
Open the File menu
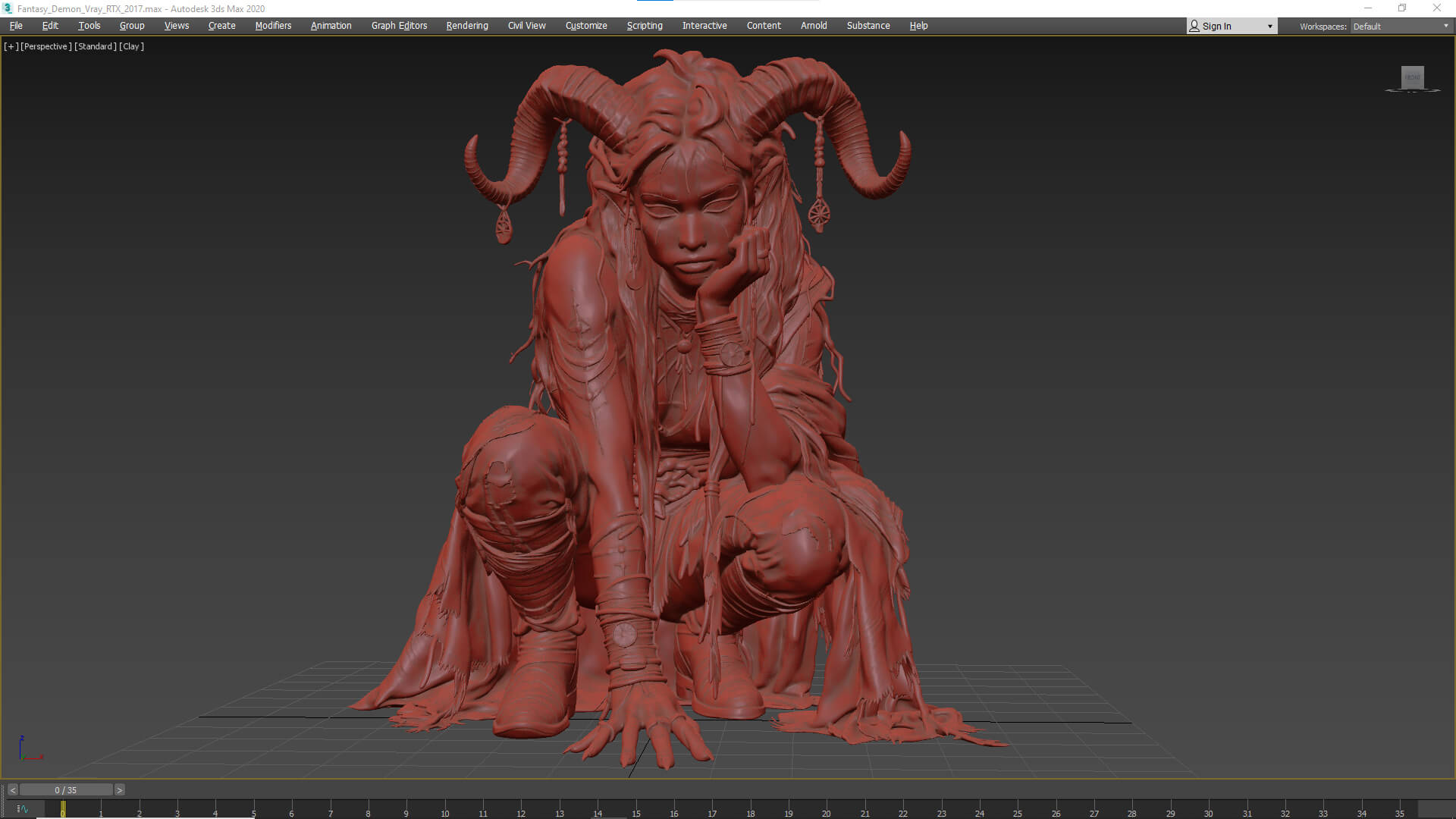tap(16, 26)
